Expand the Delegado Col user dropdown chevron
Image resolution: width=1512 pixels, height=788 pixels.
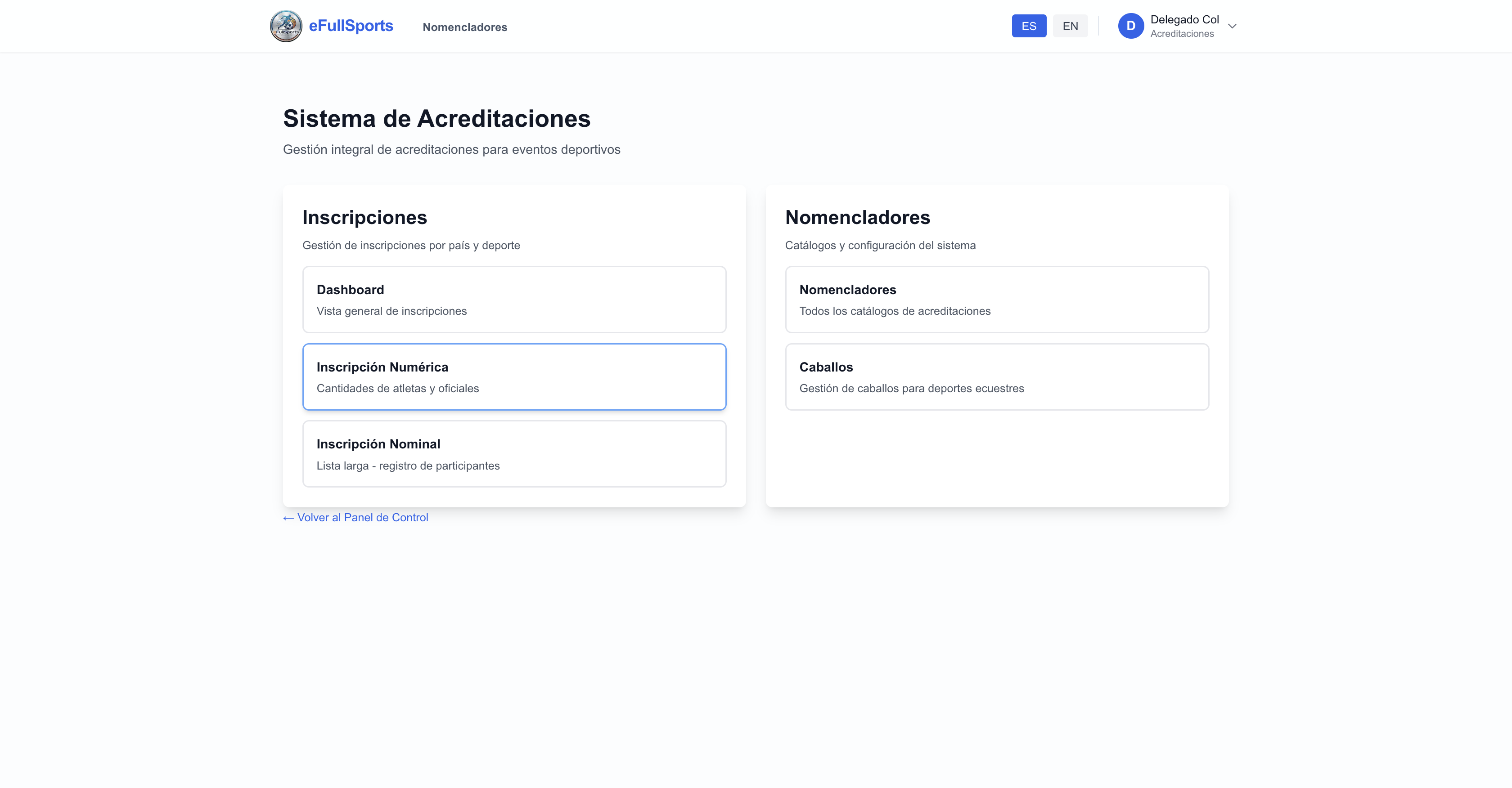click(x=1232, y=26)
